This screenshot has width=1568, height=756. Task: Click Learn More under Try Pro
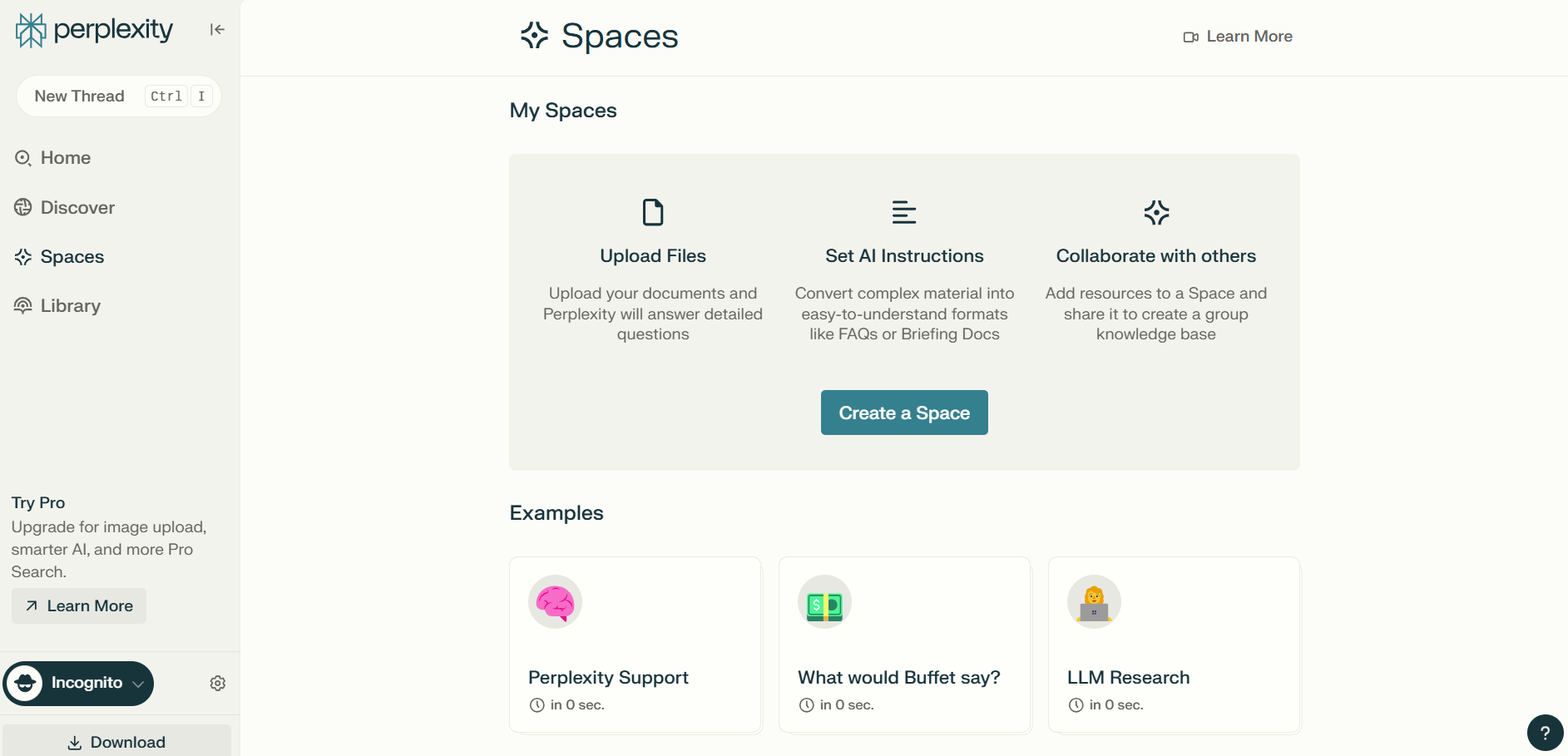80,606
